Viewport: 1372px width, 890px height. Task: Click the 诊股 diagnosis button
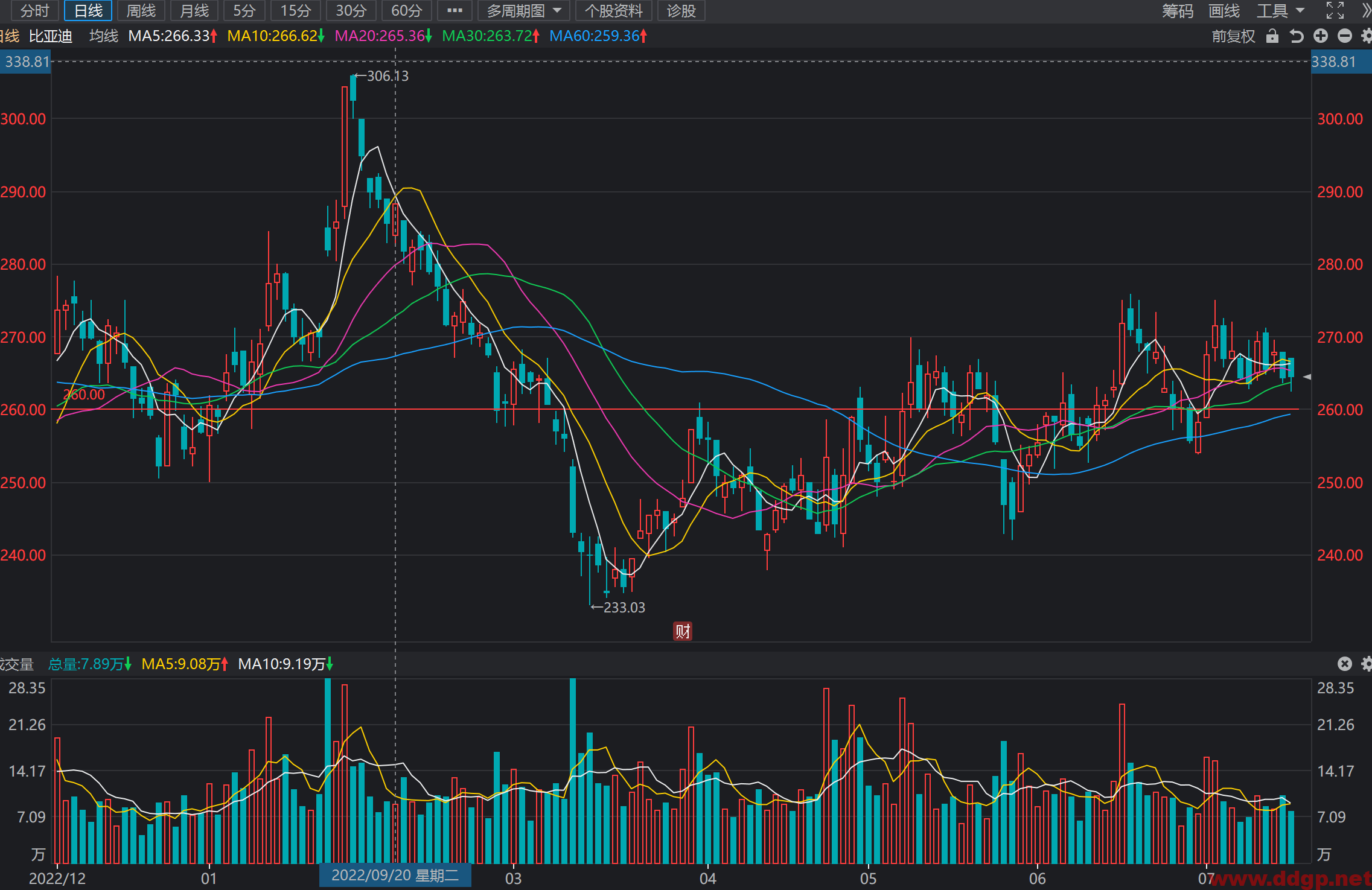point(681,10)
